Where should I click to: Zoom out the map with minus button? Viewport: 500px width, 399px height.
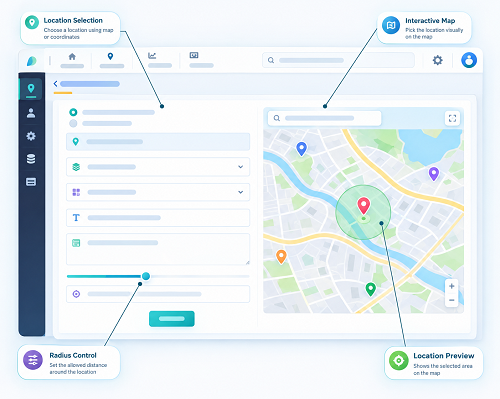(452, 300)
